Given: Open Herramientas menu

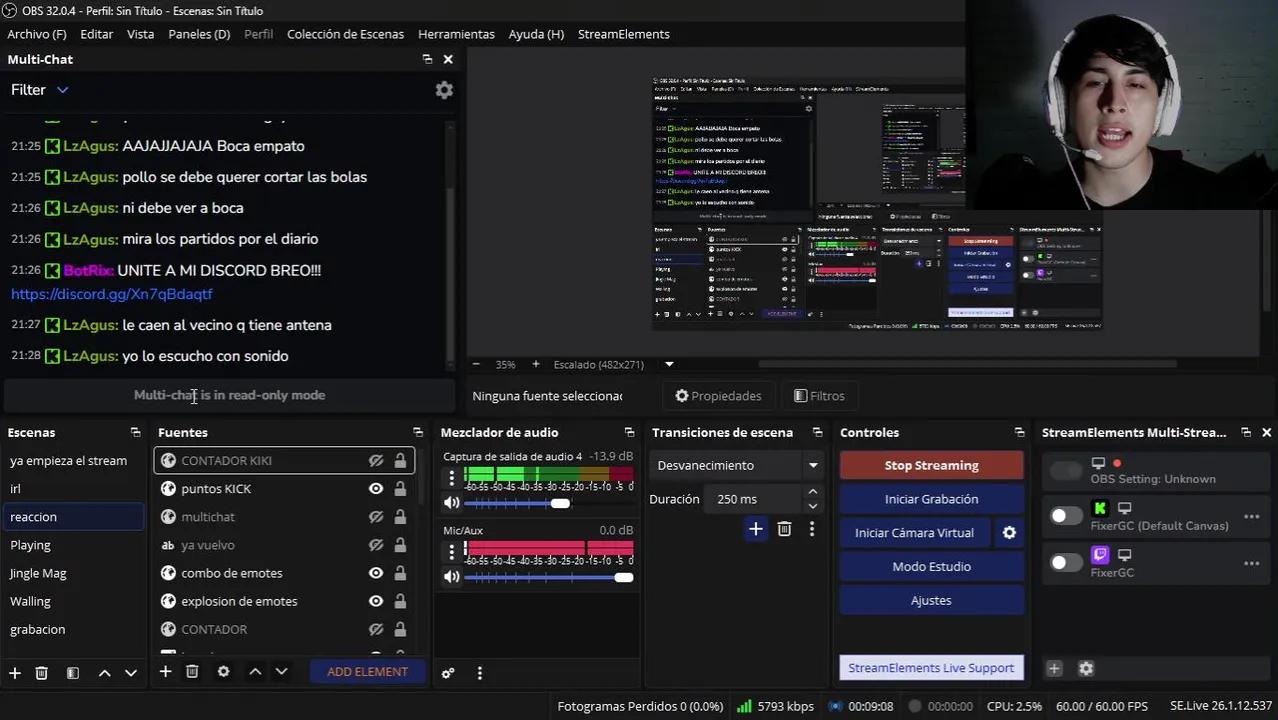Looking at the screenshot, I should (456, 34).
